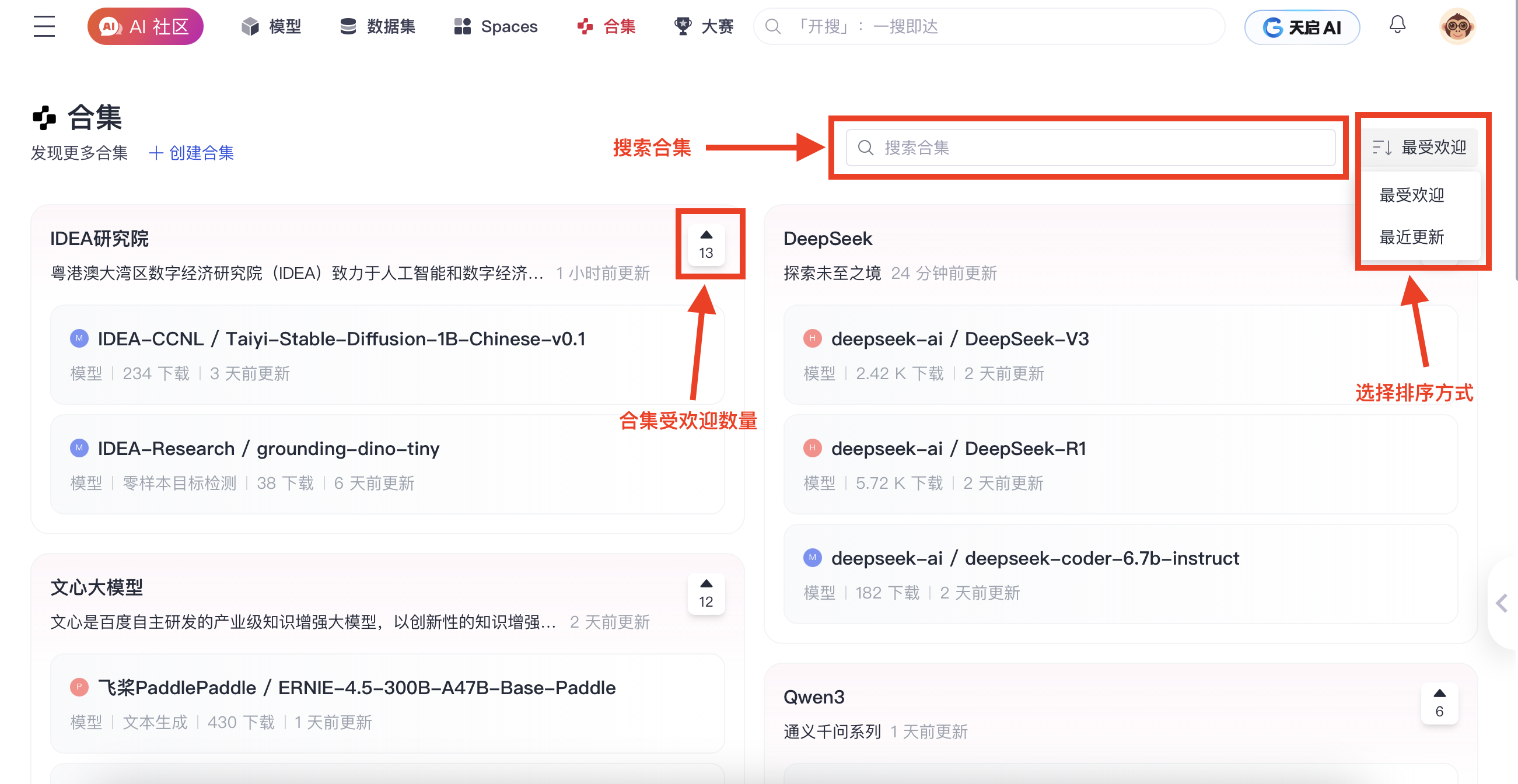Image resolution: width=1518 pixels, height=784 pixels.
Task: Click 24 分钟前更新 timestamp
Action: click(944, 273)
